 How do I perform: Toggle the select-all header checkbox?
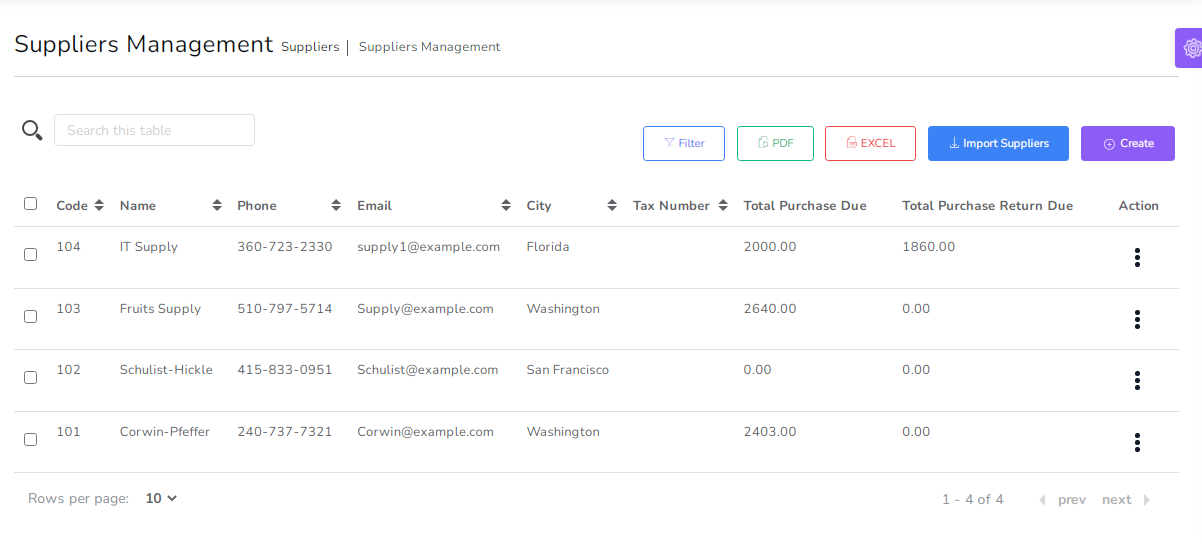click(x=30, y=204)
